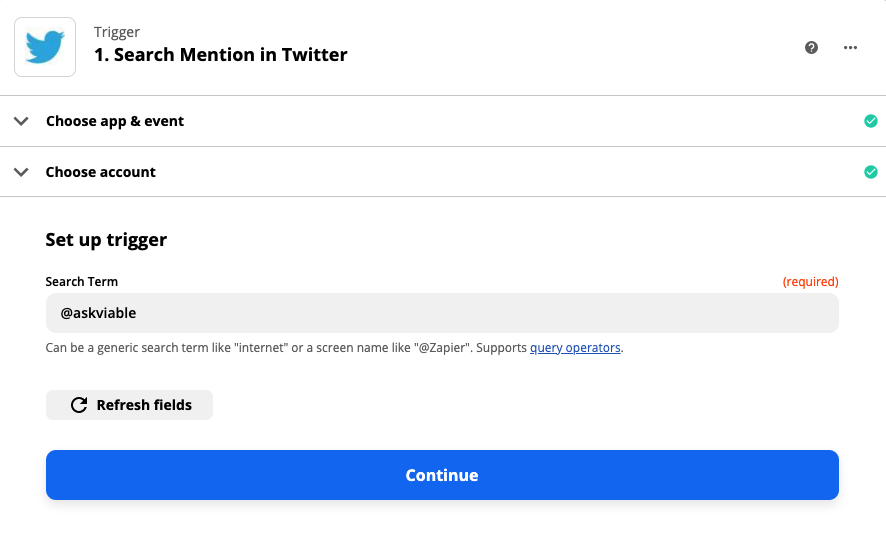Click the Refresh fields button
Image resolution: width=886 pixels, height=548 pixels.
(129, 405)
